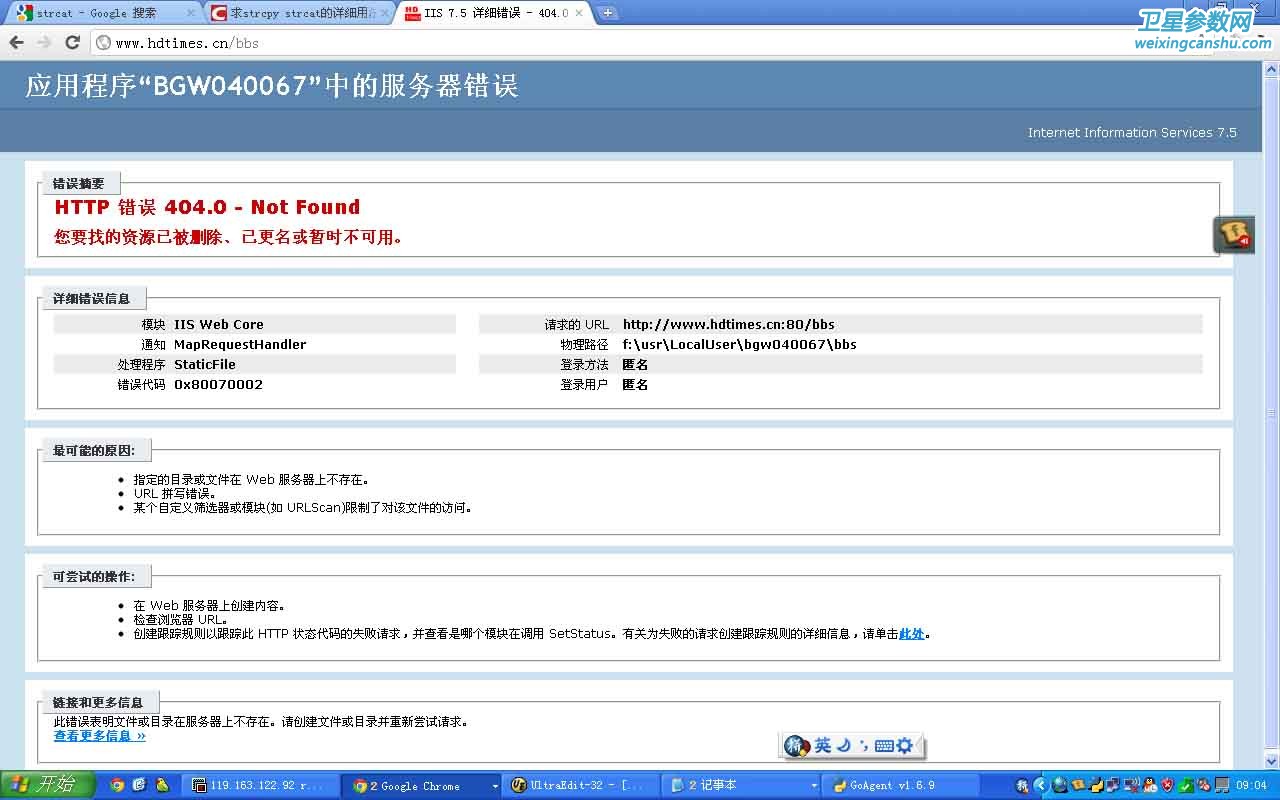Open a new tab with the plus button
Image resolution: width=1280 pixels, height=800 pixels.
[x=607, y=13]
